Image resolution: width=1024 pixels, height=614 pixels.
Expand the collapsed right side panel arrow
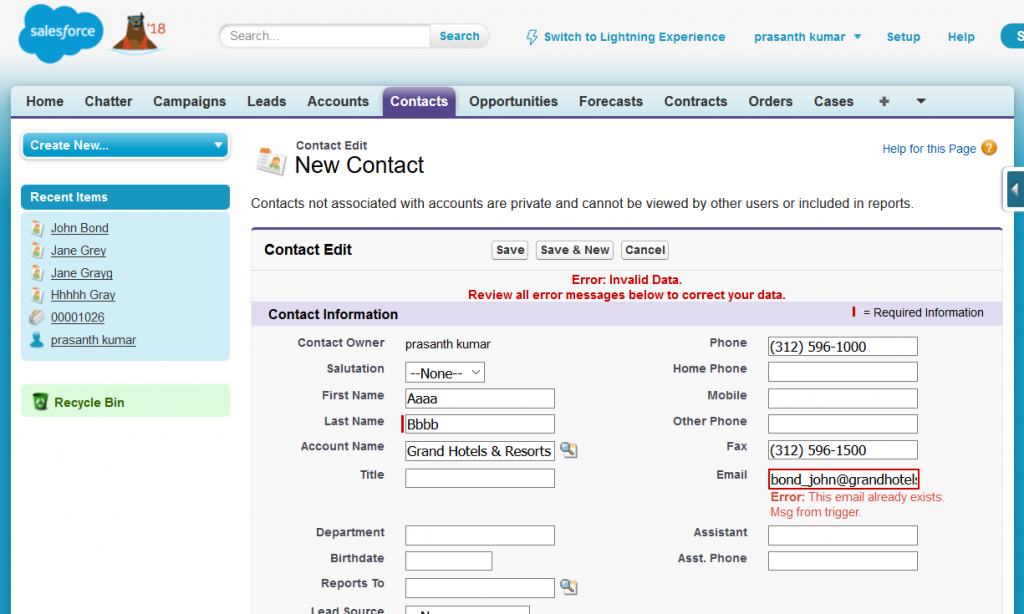click(1014, 188)
